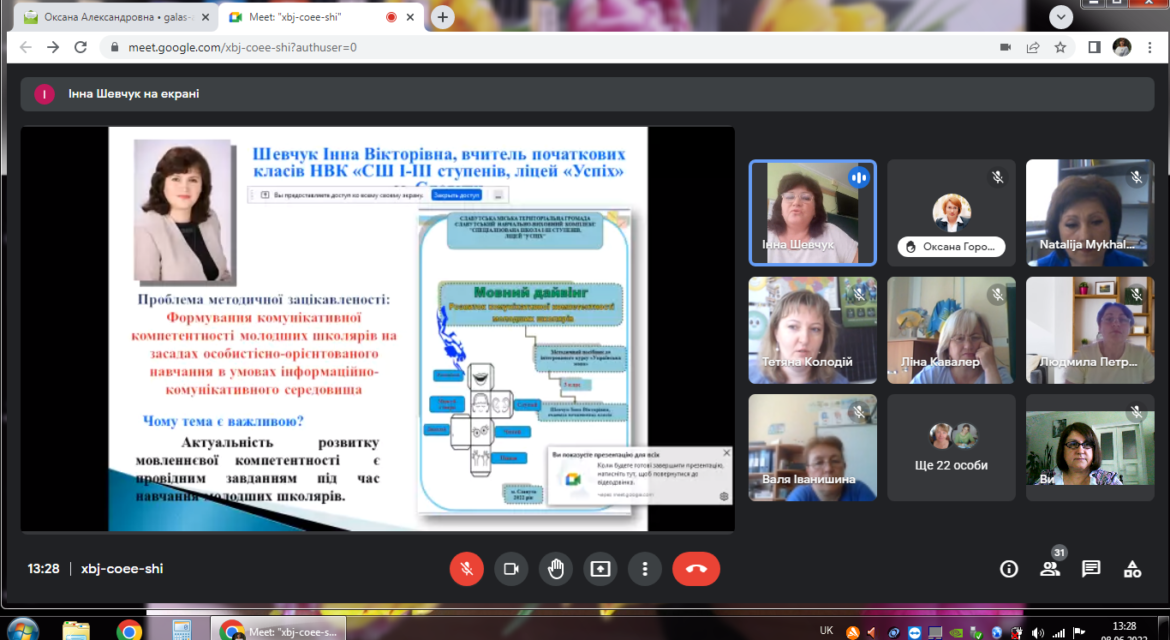Raise hand using the hand icon
The width and height of the screenshot is (1170, 640).
pos(556,568)
